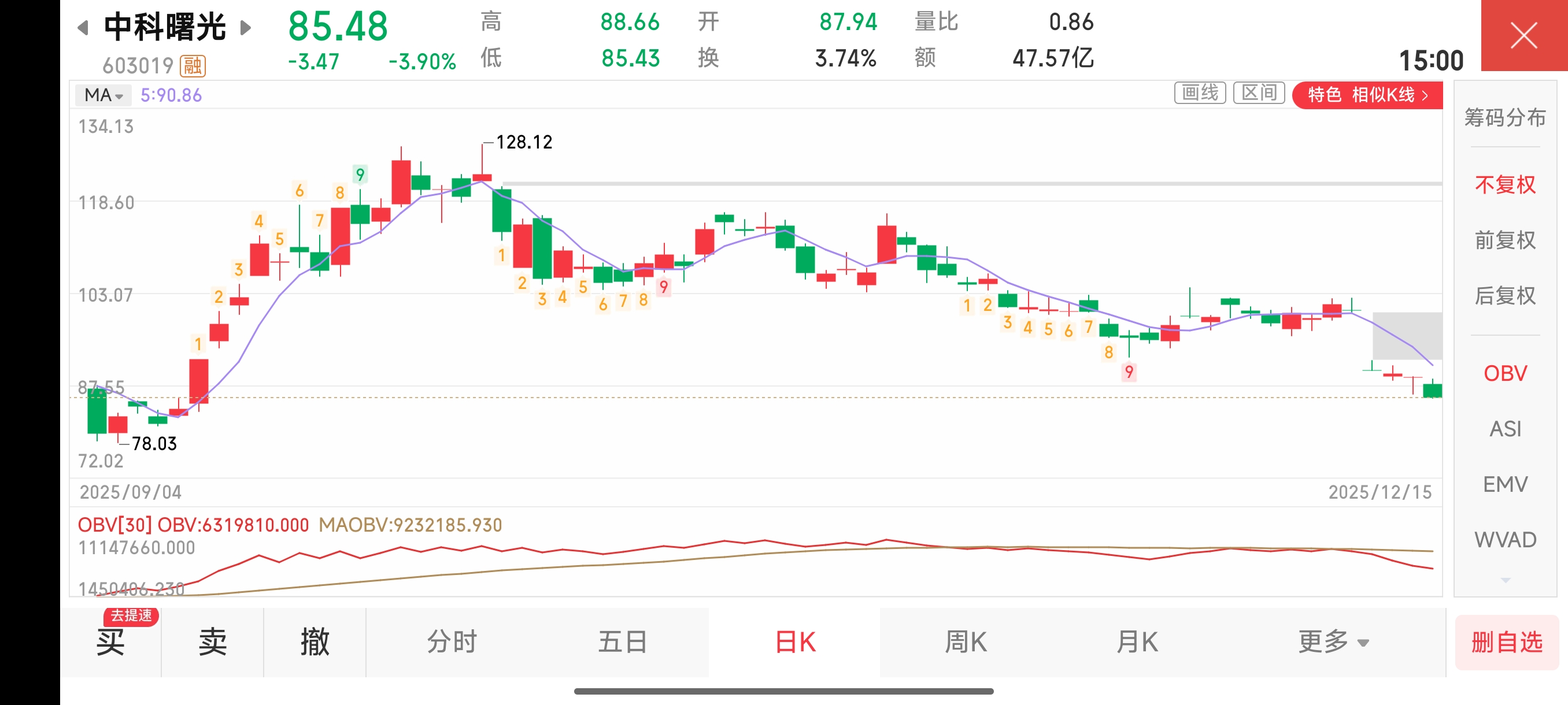Expand more indicators below WVAD
The width and height of the screenshot is (1568, 705).
pyautogui.click(x=1505, y=580)
